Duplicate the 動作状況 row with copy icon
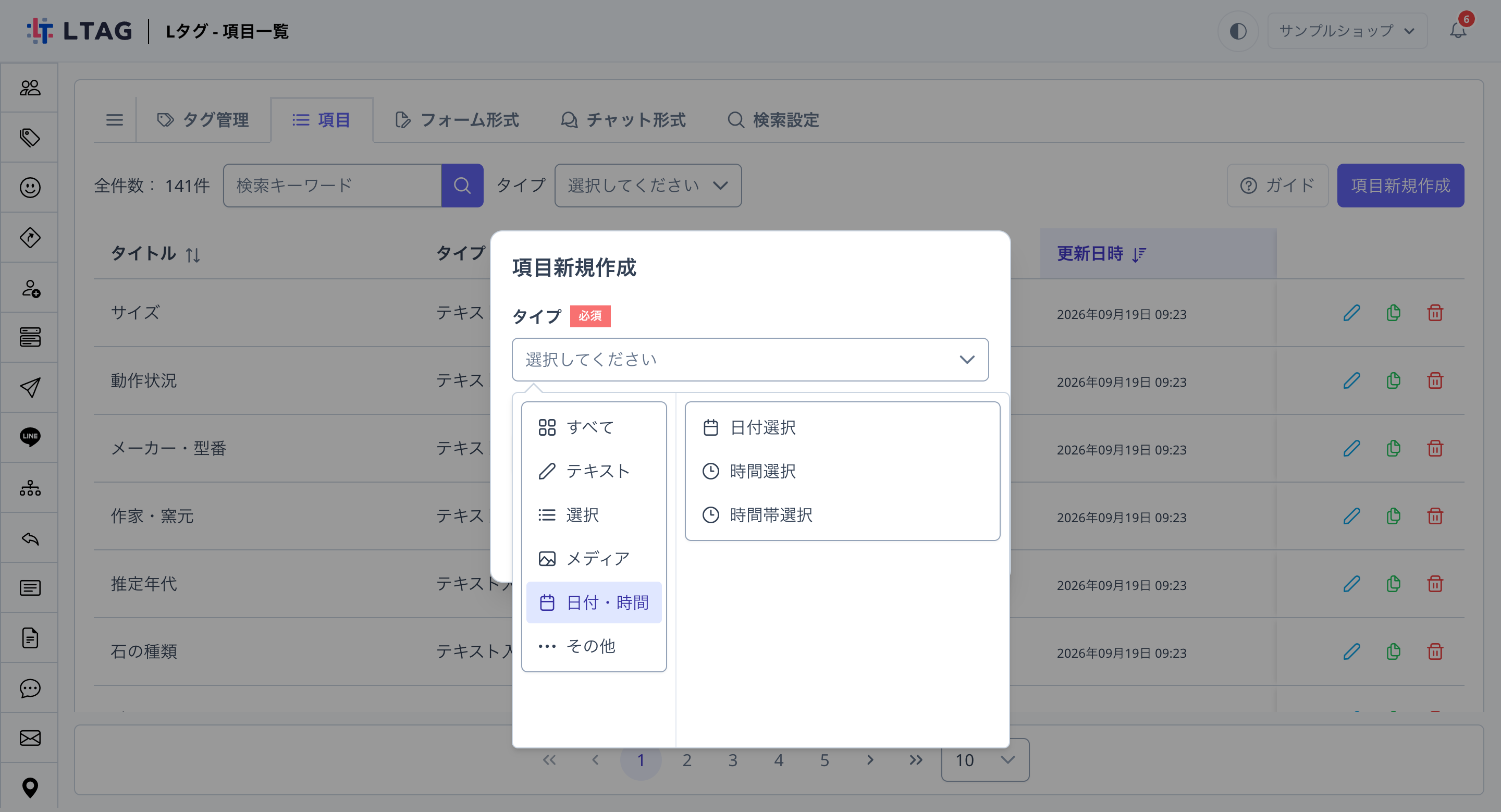The width and height of the screenshot is (1501, 812). click(x=1393, y=381)
